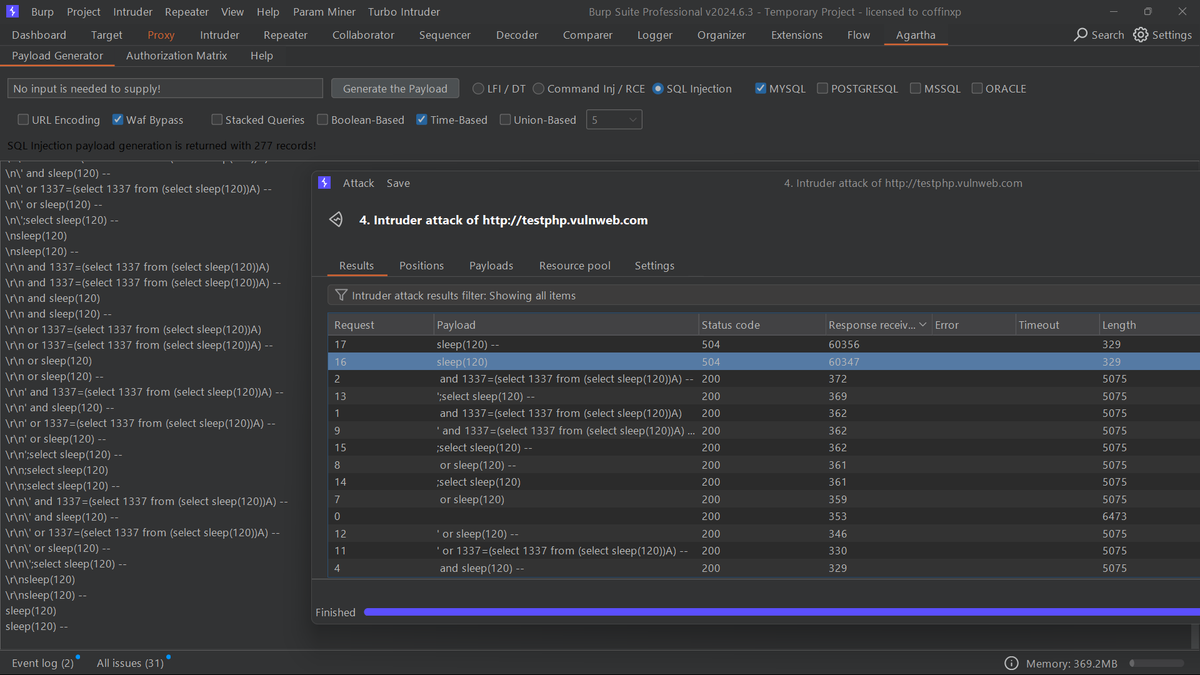Click the filter funnel icon in results filter
Screen dimensions: 1200x675
[341, 295]
